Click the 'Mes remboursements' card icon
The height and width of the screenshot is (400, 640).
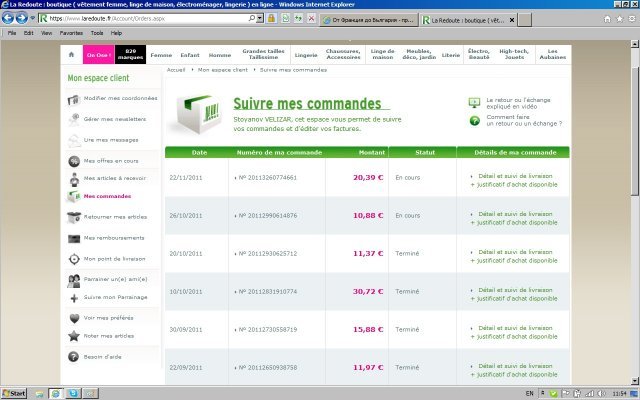[74, 238]
